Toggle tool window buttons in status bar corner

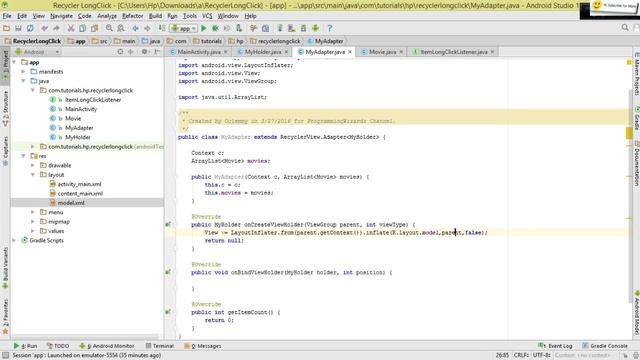pyautogui.click(x=5, y=356)
